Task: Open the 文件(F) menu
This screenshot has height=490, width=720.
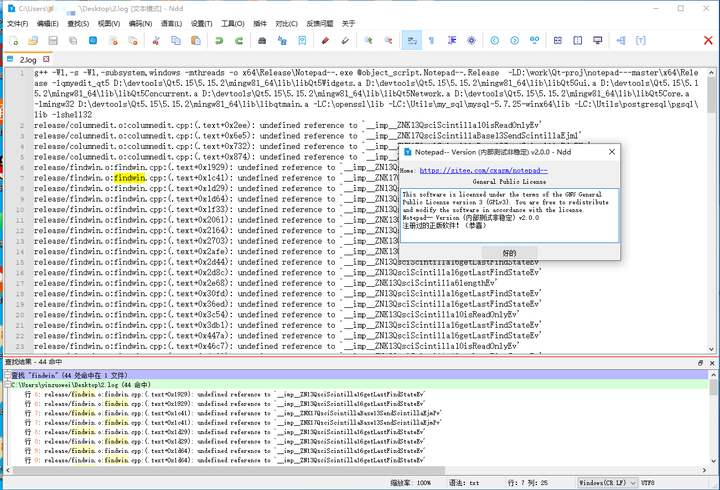Action: tap(18, 23)
